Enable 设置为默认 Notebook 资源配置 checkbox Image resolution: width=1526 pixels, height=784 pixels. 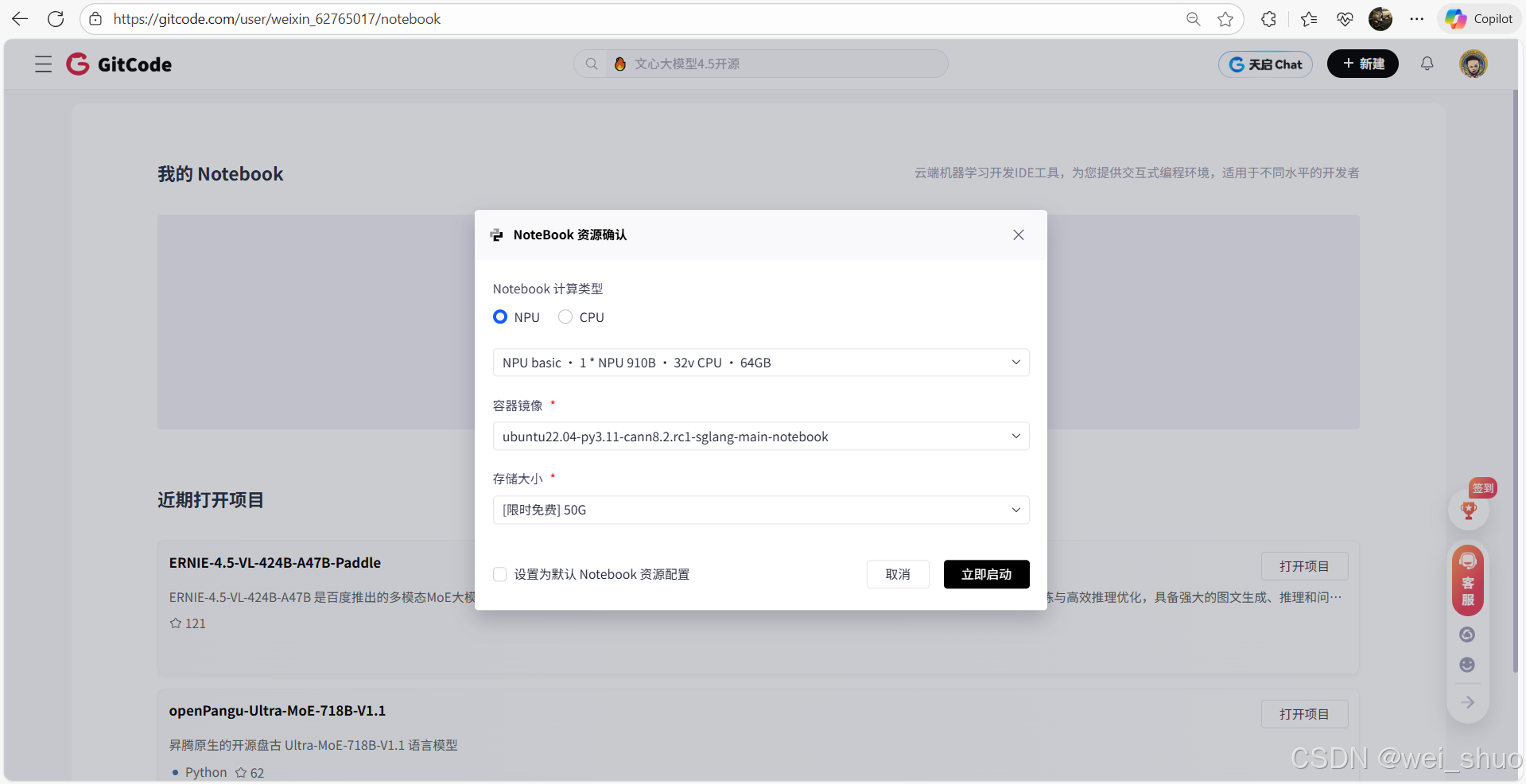coord(499,573)
